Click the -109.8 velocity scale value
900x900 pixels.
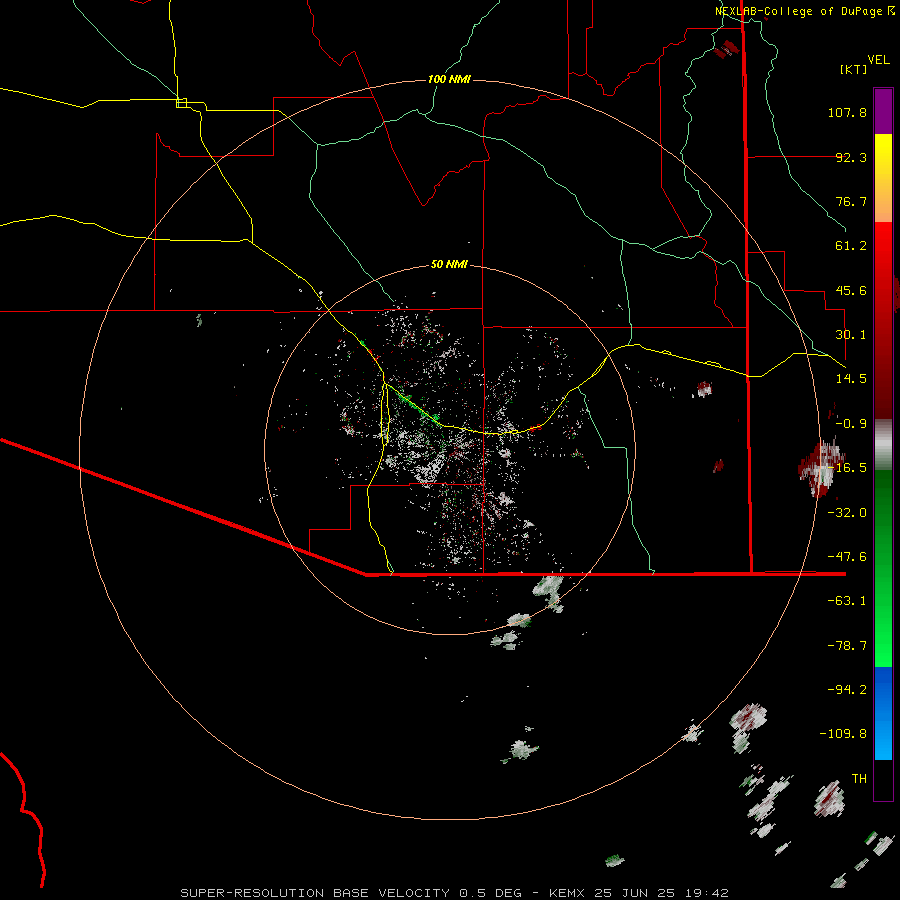[x=844, y=734]
